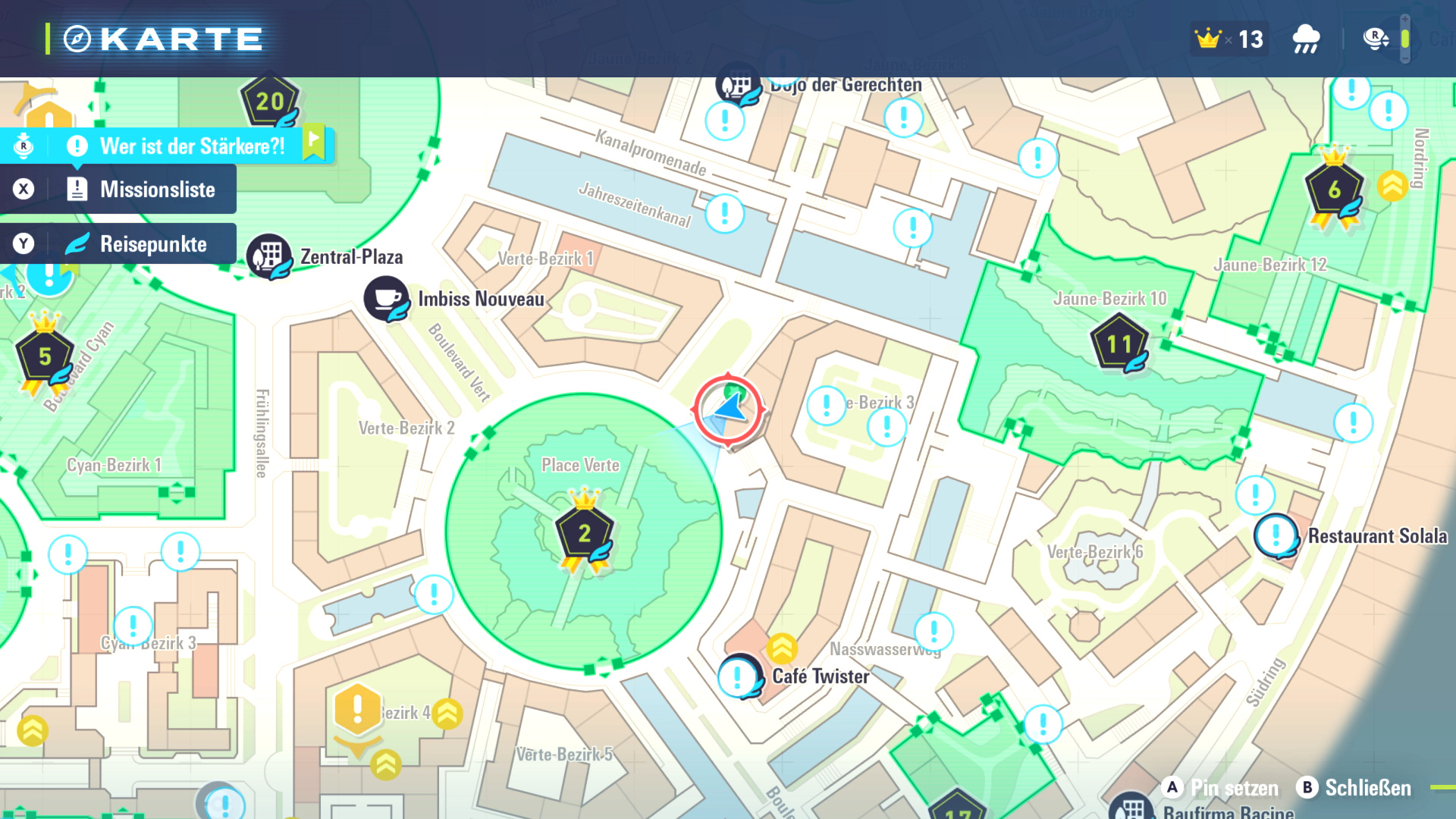
Task: Click the rain weather icon in header
Action: [x=1306, y=39]
